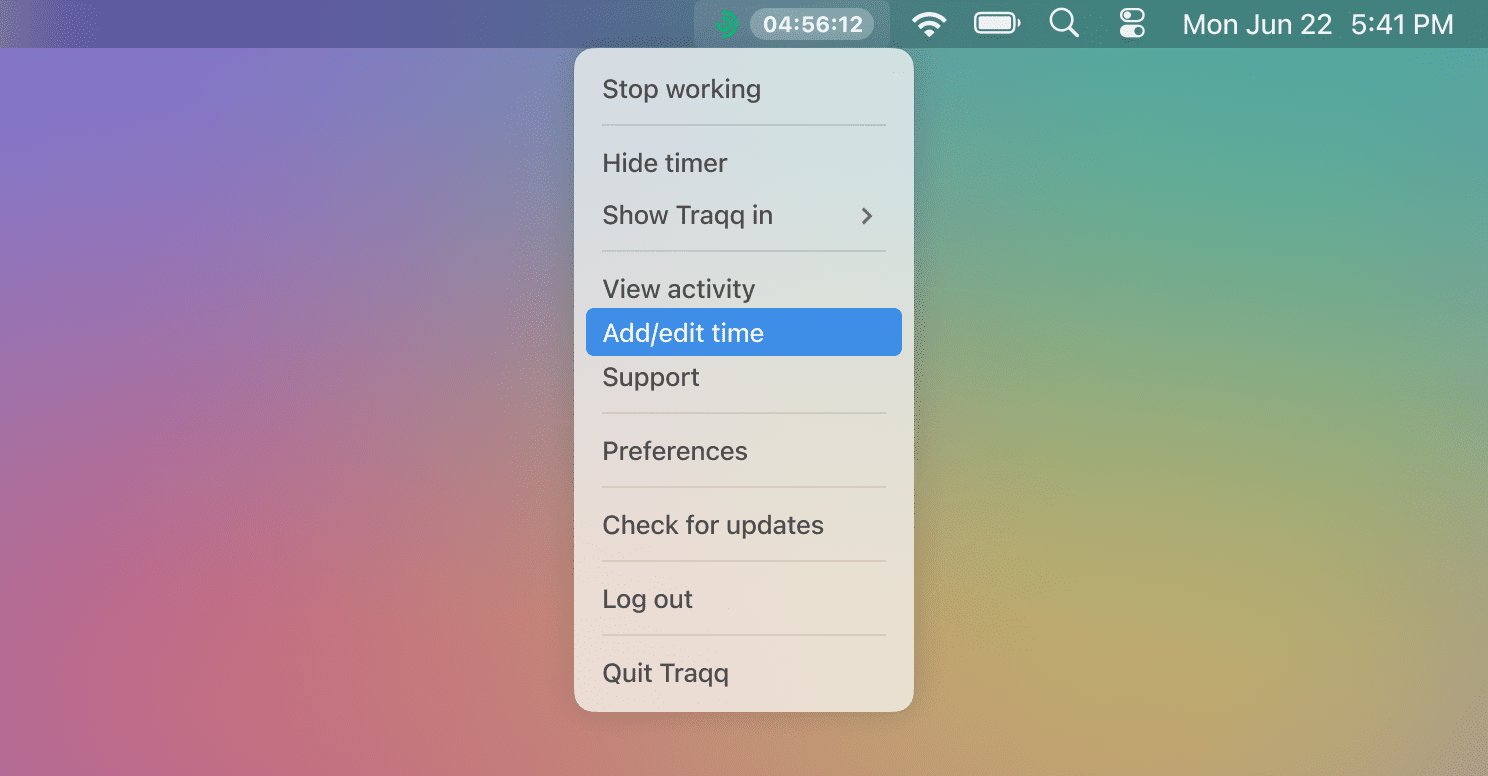The height and width of the screenshot is (776, 1488).
Task: Open the Wi-Fi status icon
Action: coord(930,24)
